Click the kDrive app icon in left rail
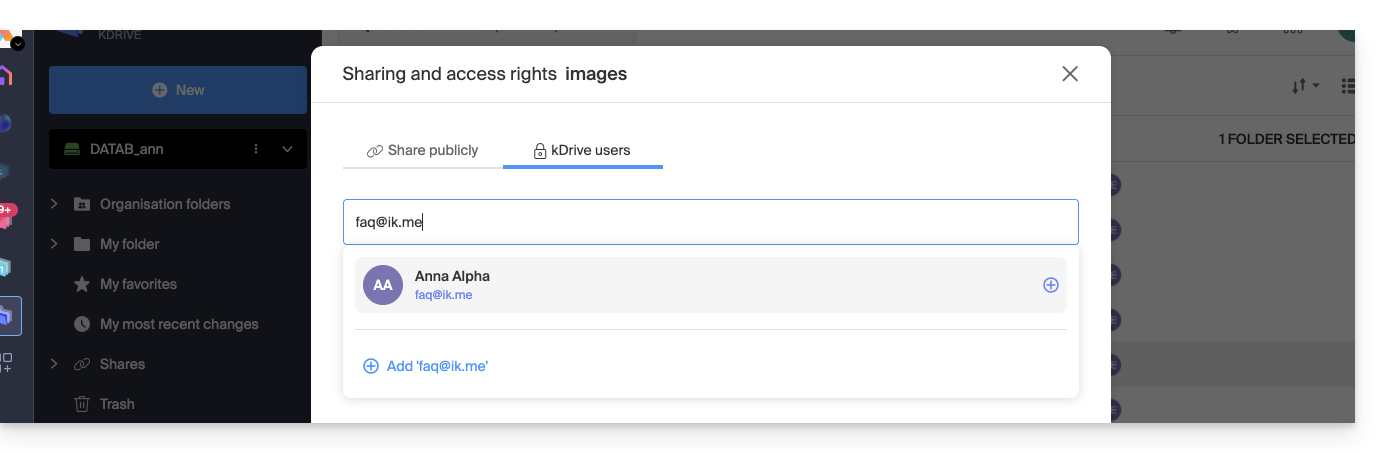1385x453 pixels. coord(6,317)
